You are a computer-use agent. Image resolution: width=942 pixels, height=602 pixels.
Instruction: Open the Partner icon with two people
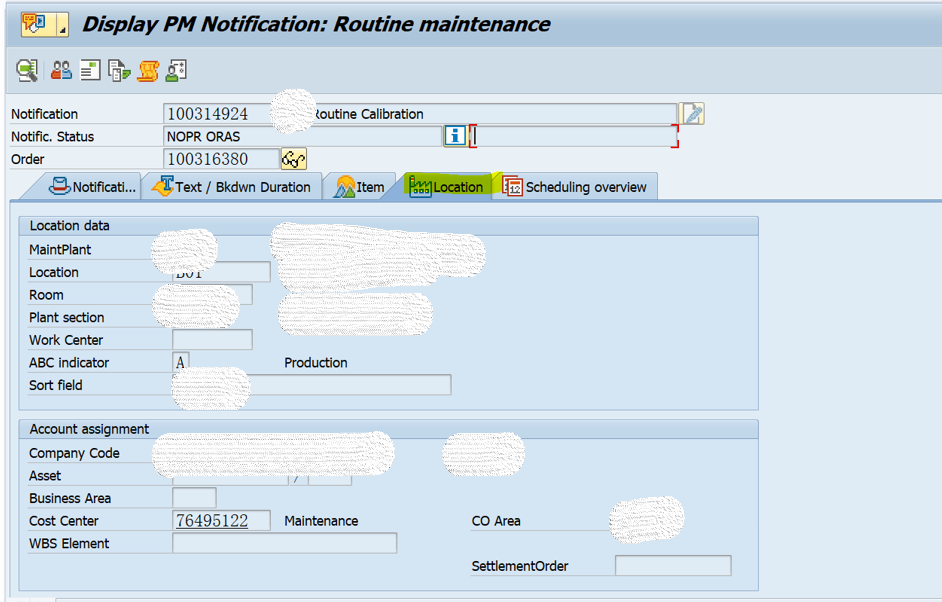click(61, 70)
